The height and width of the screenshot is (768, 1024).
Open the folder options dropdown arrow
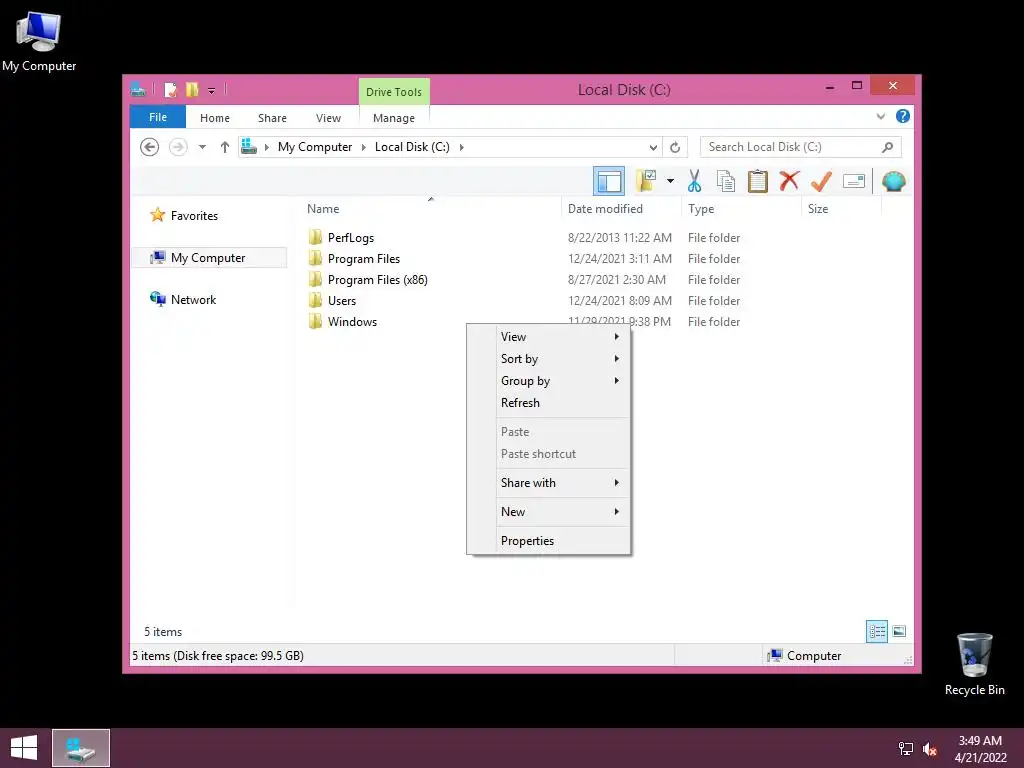670,181
